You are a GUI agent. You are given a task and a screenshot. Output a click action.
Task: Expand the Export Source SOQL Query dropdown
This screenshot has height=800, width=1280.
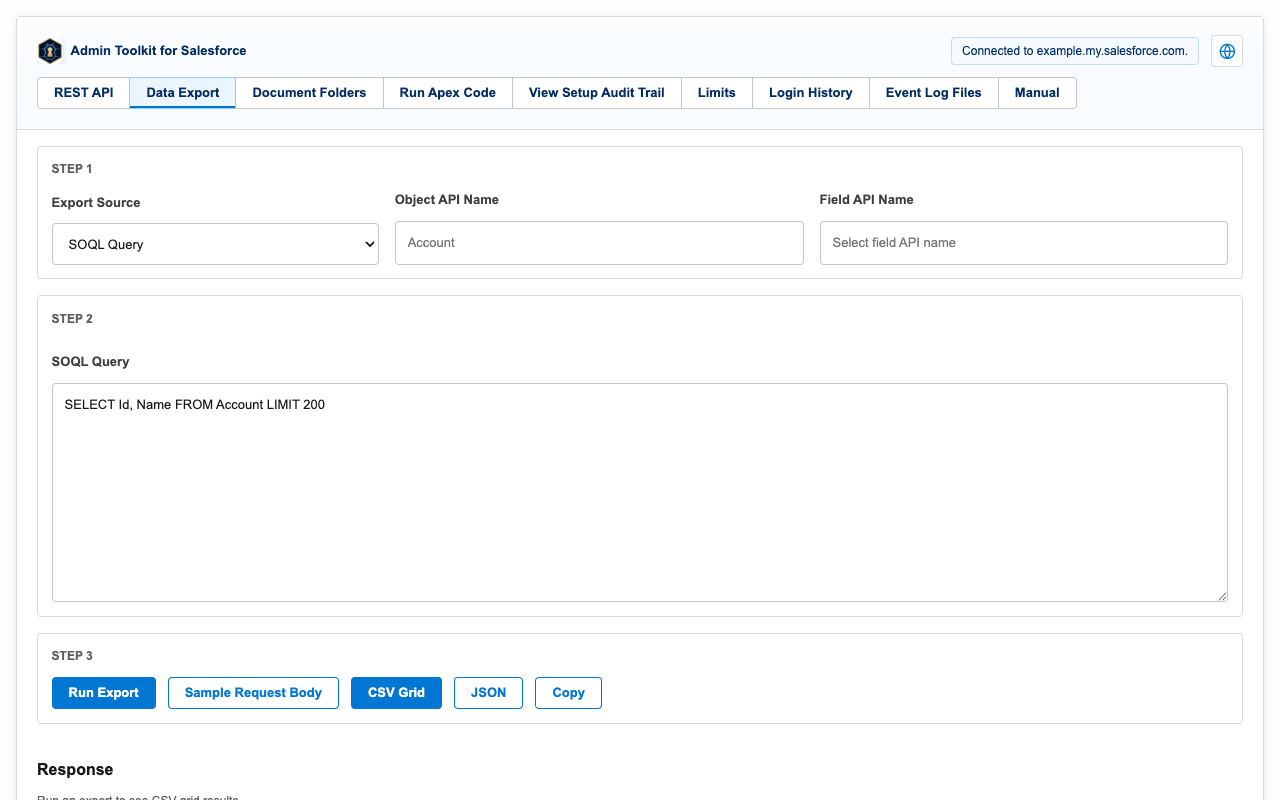click(x=215, y=244)
